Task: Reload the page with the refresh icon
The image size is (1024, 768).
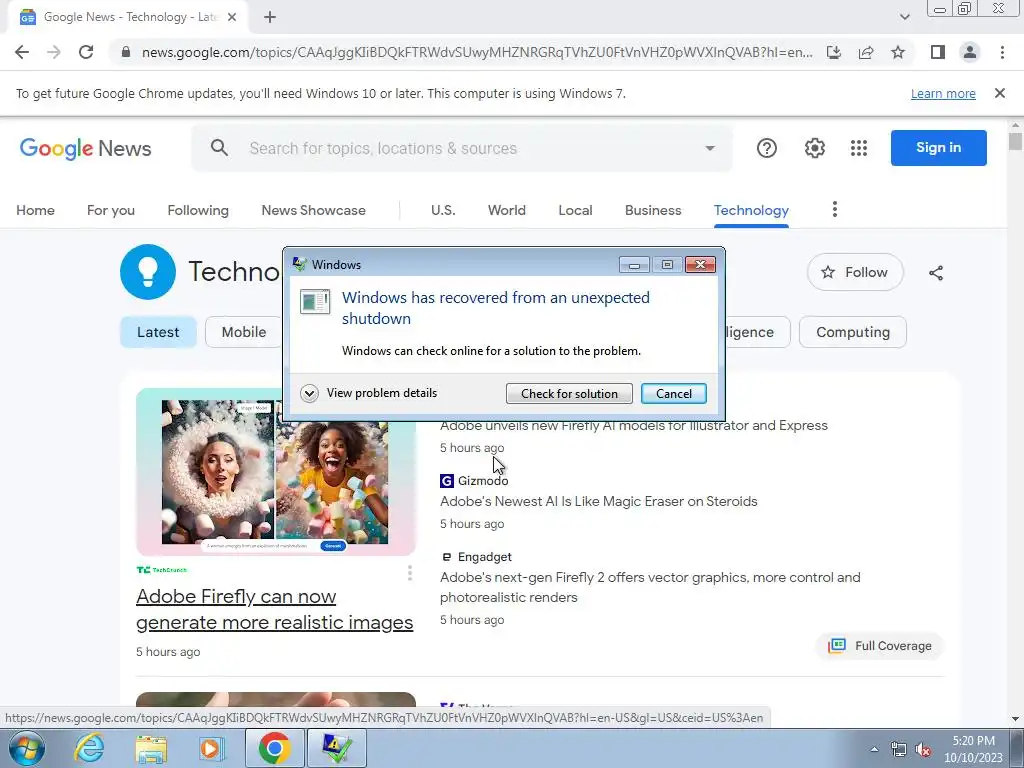Action: tap(86, 52)
